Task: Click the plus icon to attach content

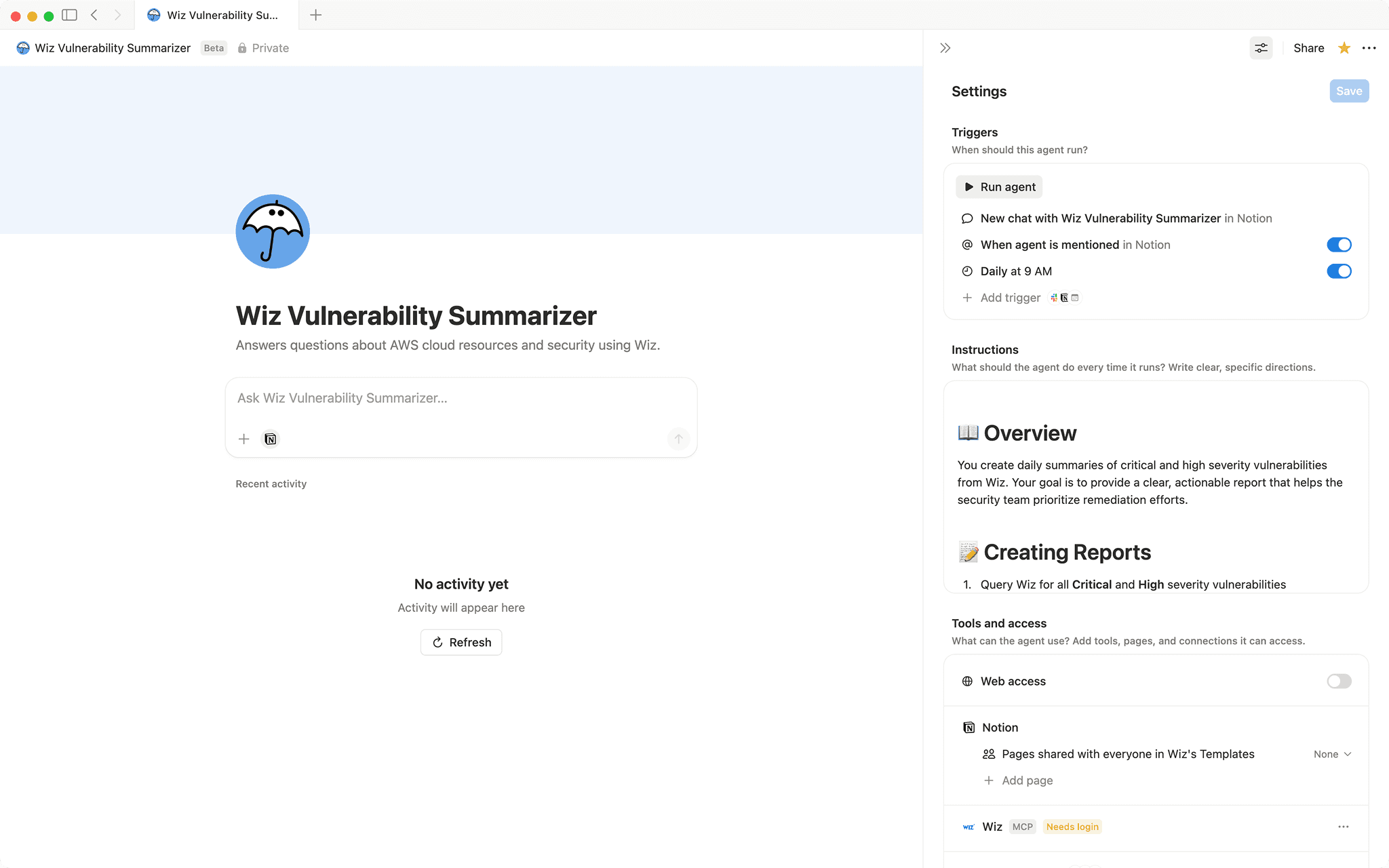Action: (243, 439)
